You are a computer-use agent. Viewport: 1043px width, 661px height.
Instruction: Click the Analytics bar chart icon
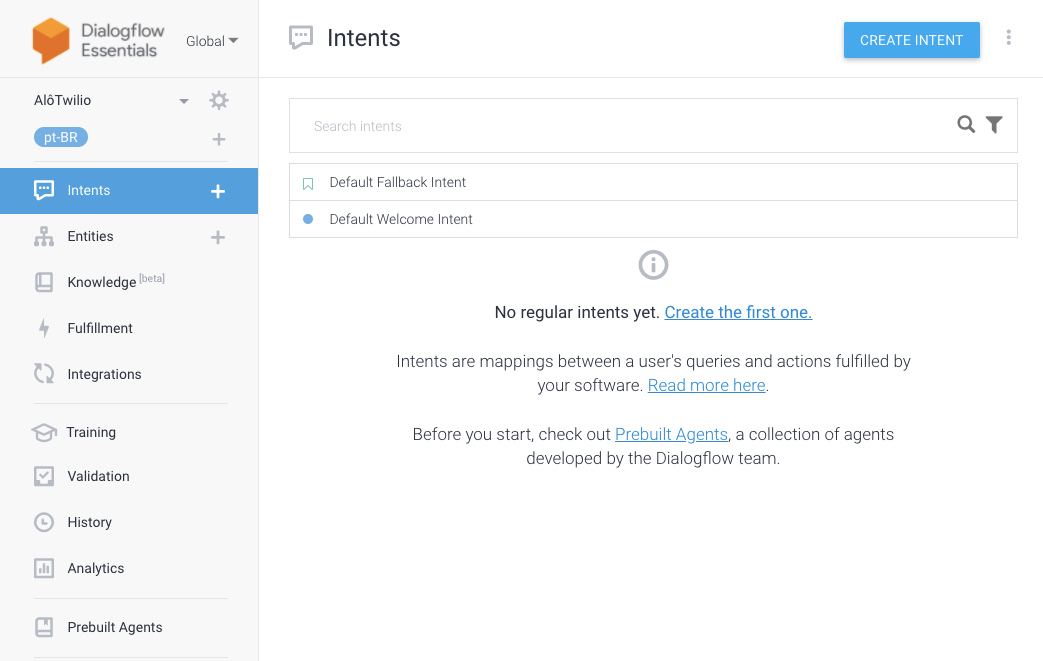pyautogui.click(x=44, y=568)
